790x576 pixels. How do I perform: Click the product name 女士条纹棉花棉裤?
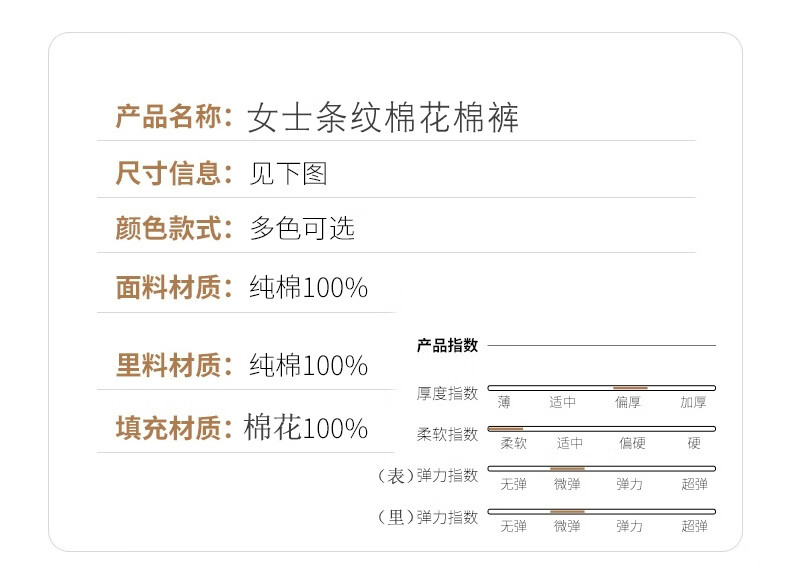pos(383,117)
